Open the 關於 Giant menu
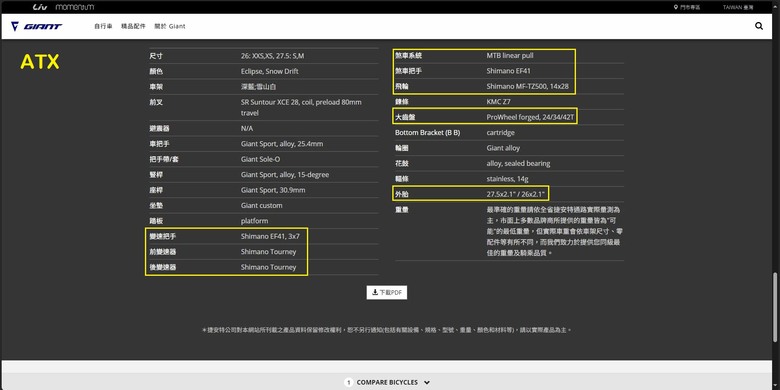Screen dimensions: 780x390 click(170, 26)
